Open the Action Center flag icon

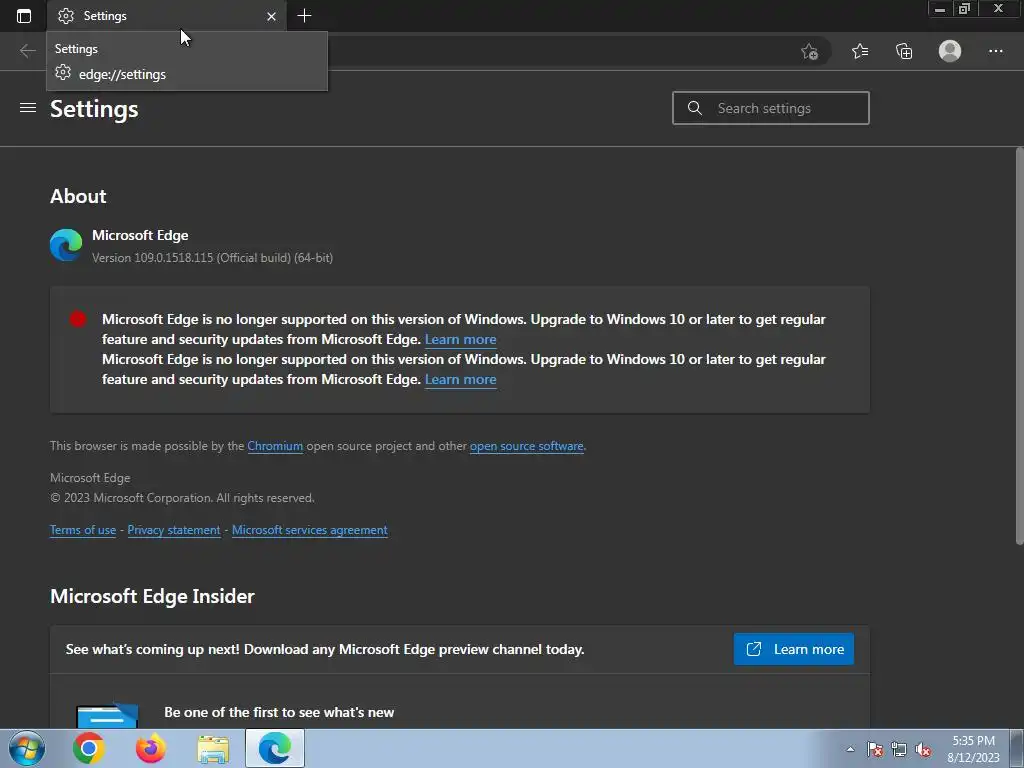[875, 749]
